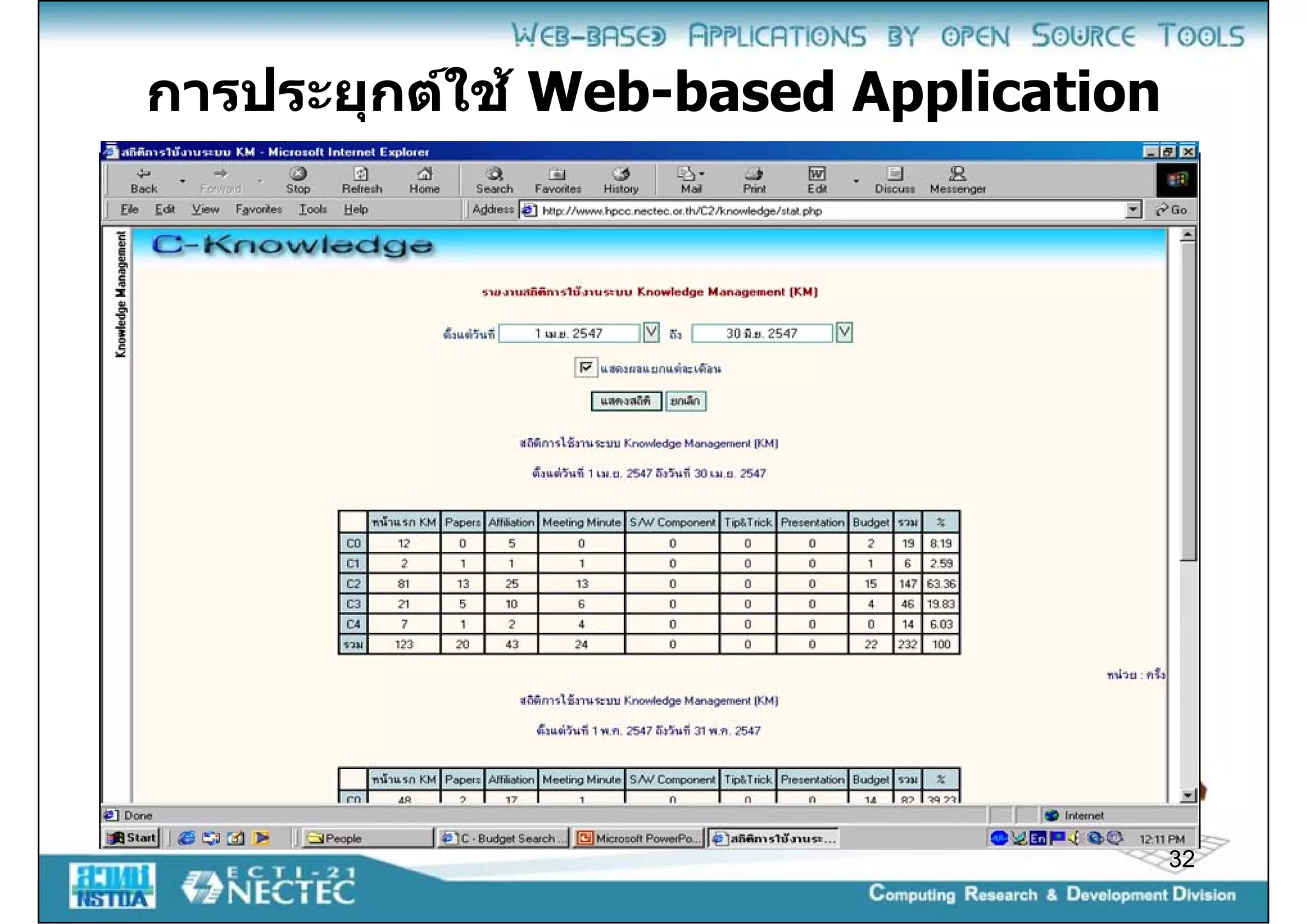Switch to People taskbar window
This screenshot has height=924, width=1307.
tap(368, 838)
